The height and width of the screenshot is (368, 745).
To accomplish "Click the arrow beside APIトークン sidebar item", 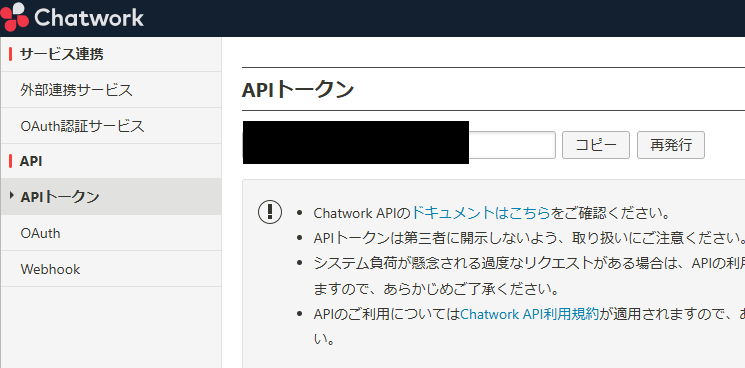I will click(x=12, y=195).
